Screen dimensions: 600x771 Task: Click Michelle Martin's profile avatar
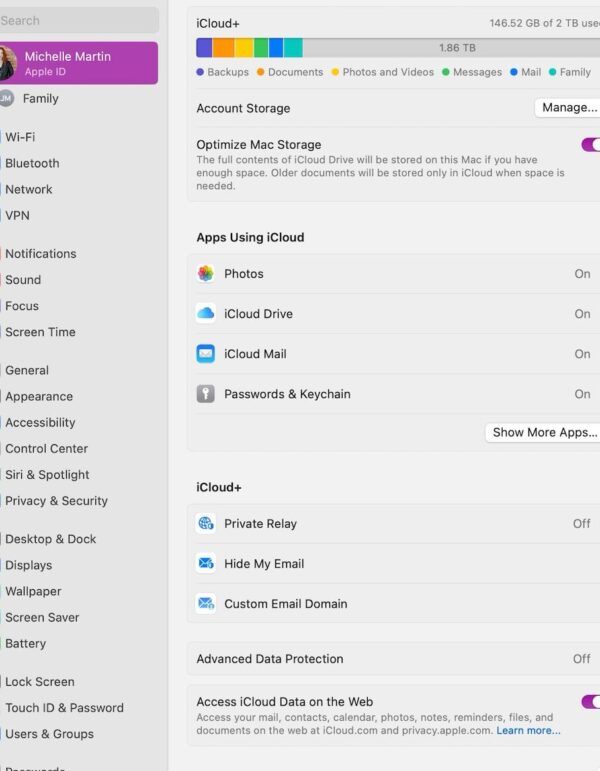(6, 63)
